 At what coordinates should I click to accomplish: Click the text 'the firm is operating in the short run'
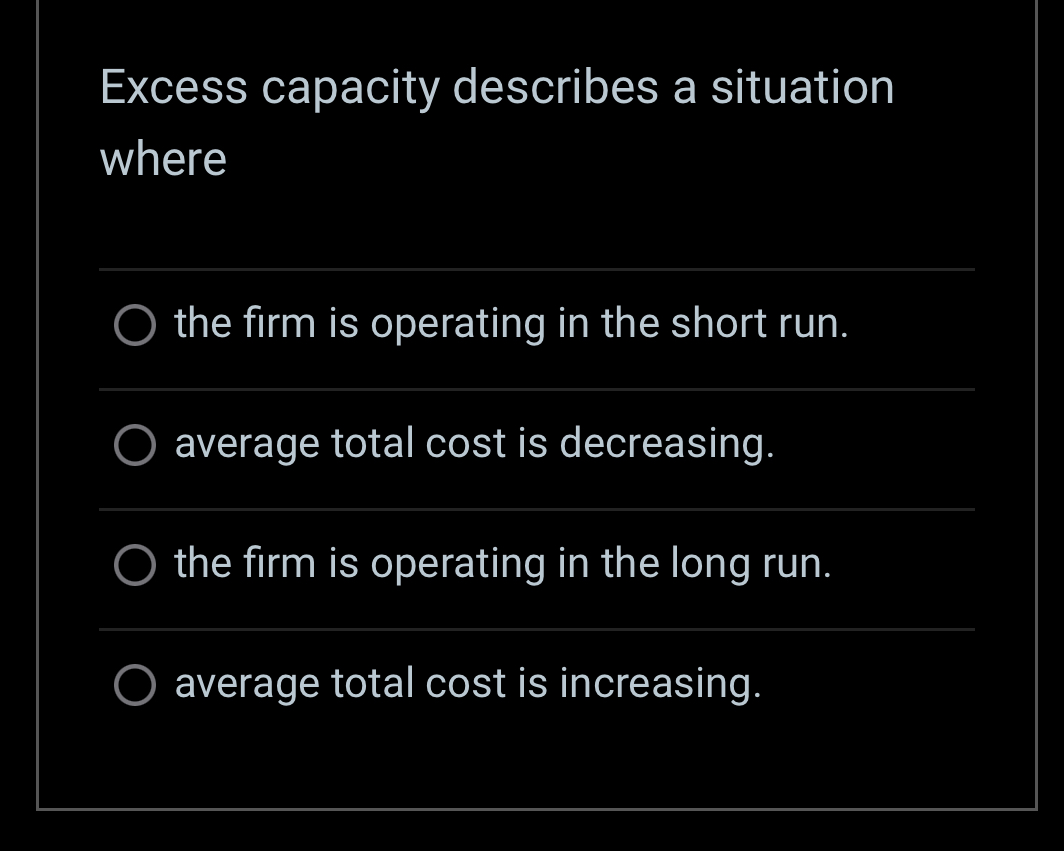pos(512,323)
